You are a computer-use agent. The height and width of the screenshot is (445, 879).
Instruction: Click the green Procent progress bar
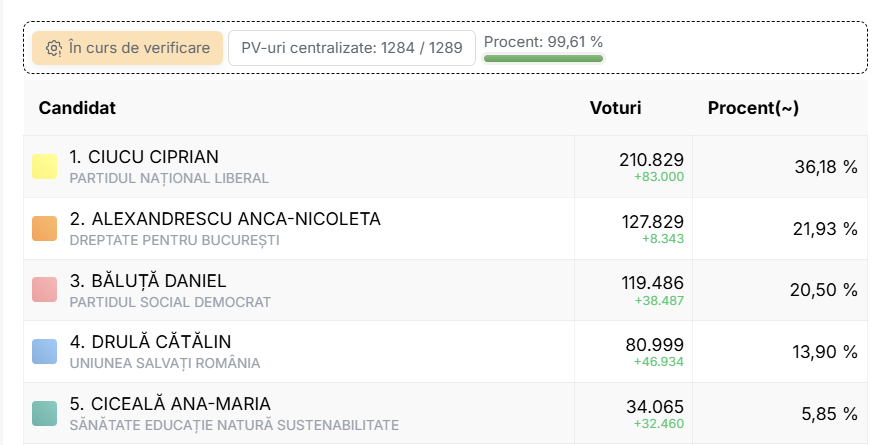tap(543, 59)
